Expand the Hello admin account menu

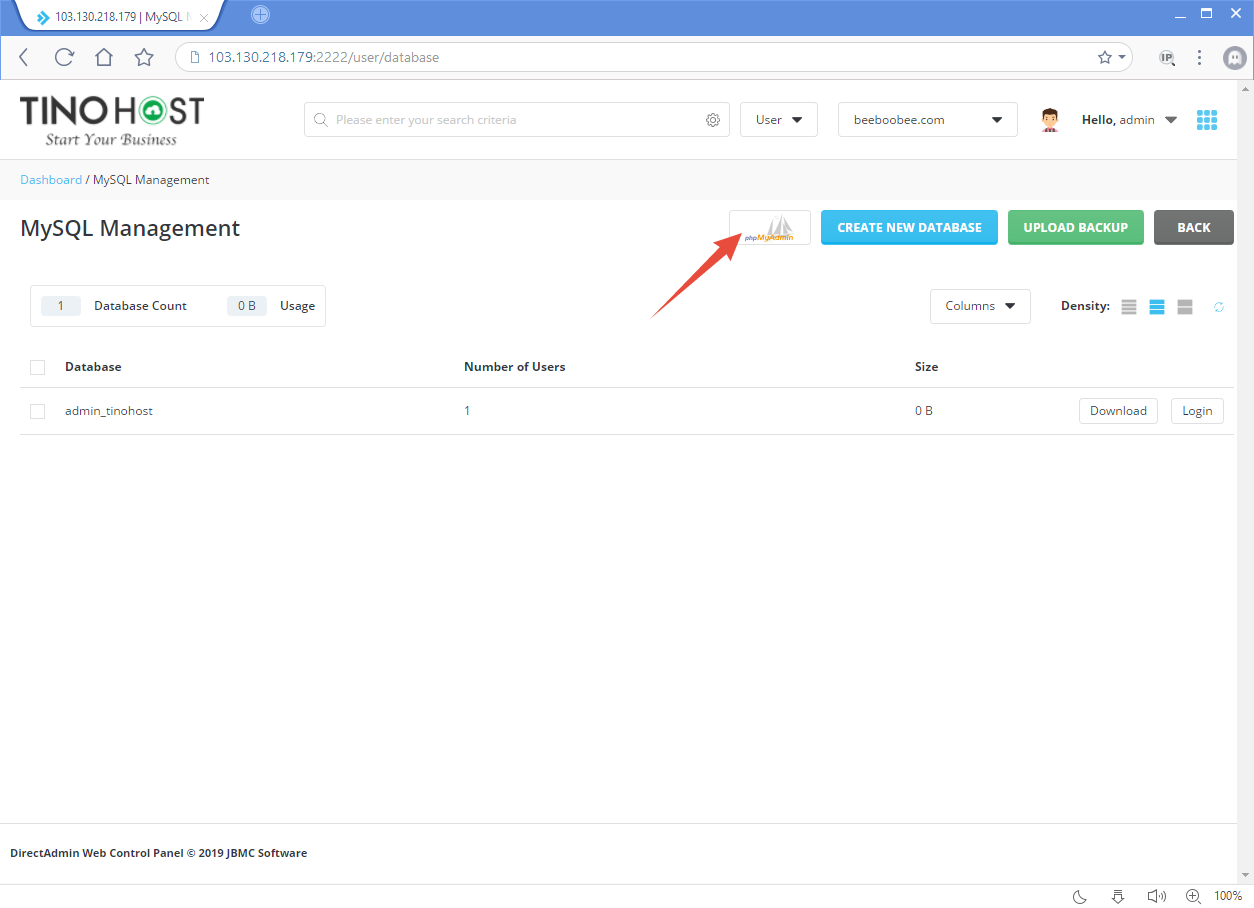[x=1129, y=119]
